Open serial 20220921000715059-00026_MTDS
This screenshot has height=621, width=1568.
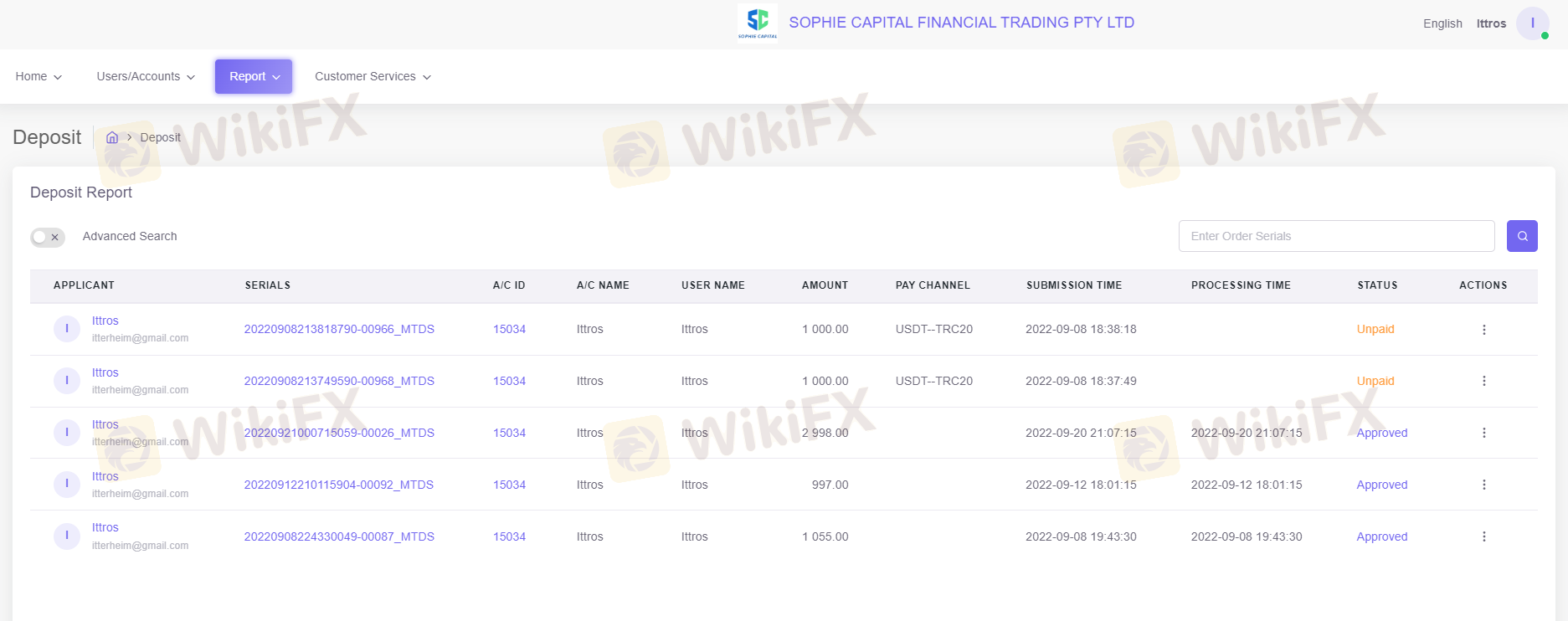tap(339, 433)
